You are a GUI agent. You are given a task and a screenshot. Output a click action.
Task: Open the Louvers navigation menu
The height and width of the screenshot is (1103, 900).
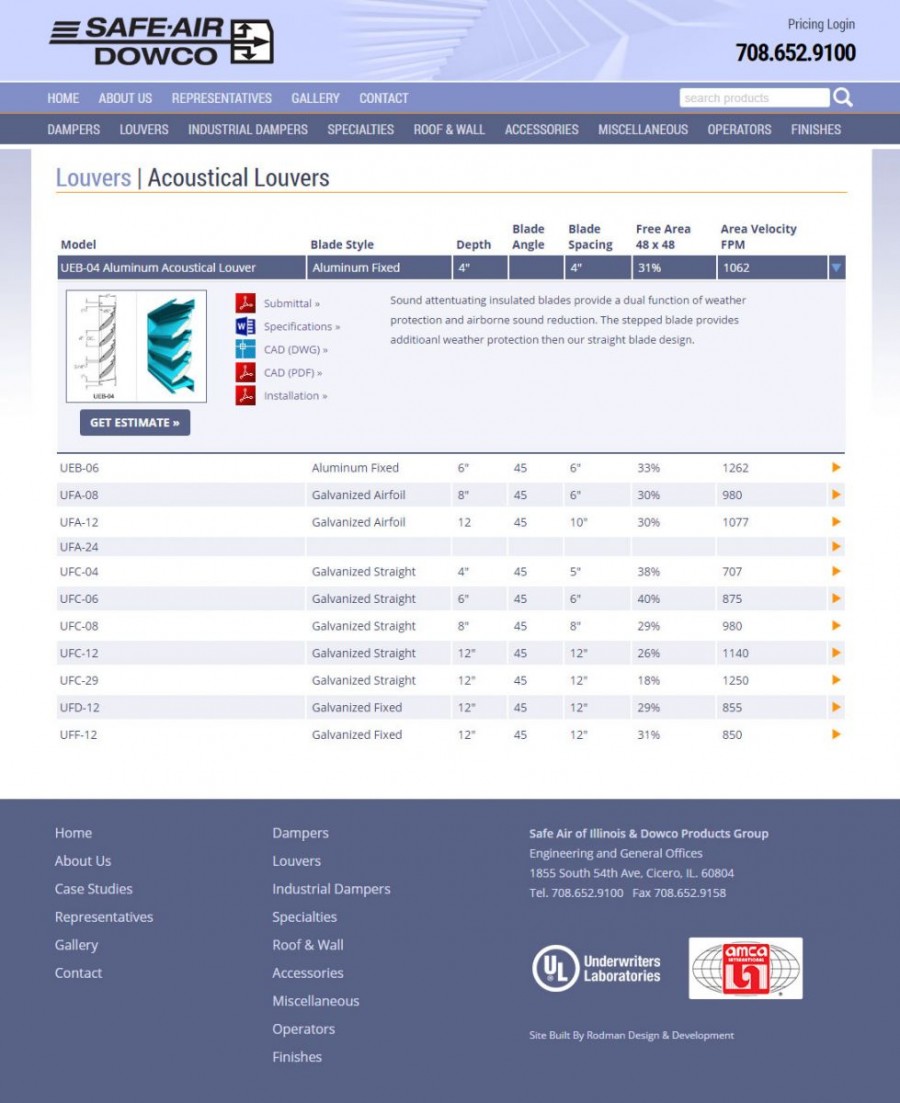[144, 129]
